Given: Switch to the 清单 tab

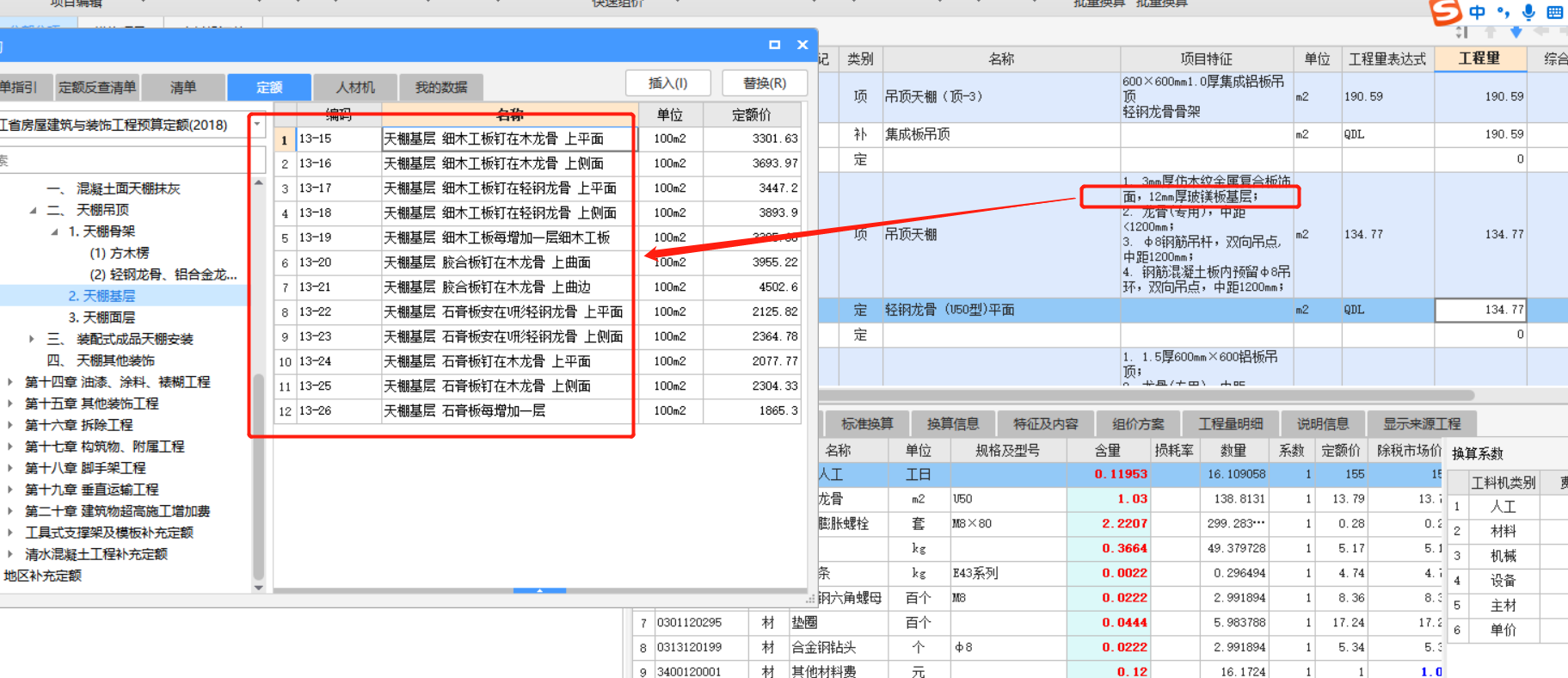Looking at the screenshot, I should (183, 87).
